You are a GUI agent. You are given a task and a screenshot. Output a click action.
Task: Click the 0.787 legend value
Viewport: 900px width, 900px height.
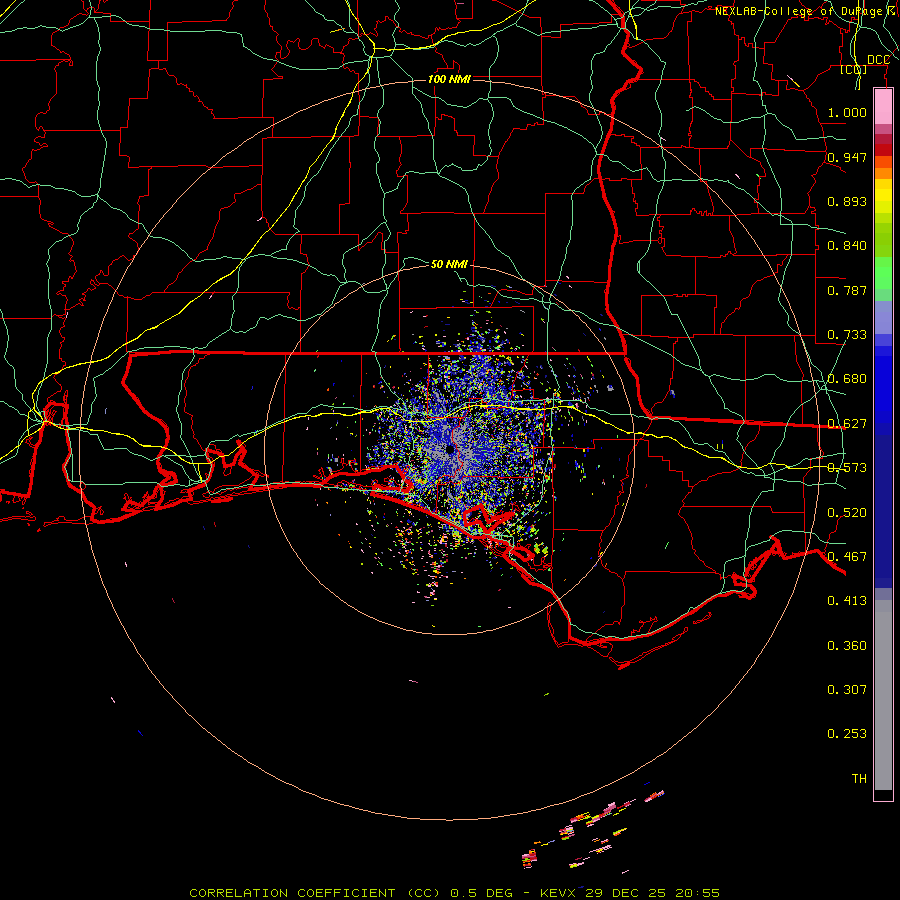click(x=847, y=290)
